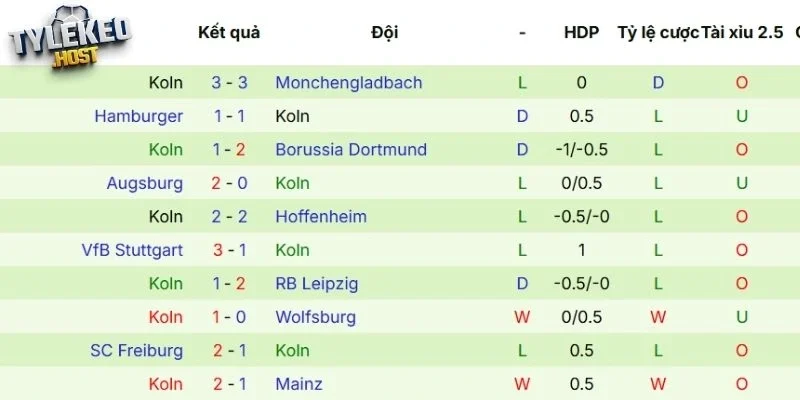The image size is (800, 400).
Task: Open the RB Leipzig team link
Action: (316, 284)
